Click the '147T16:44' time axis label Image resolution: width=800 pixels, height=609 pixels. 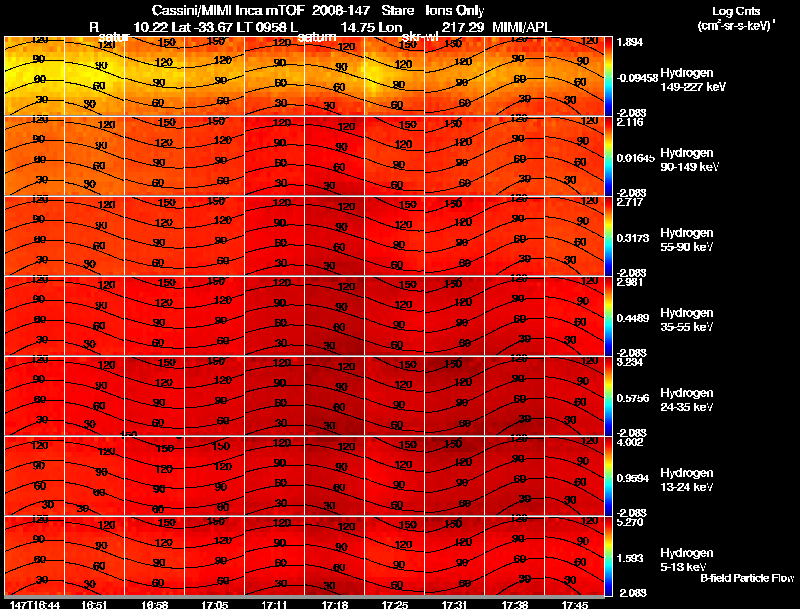35,605
